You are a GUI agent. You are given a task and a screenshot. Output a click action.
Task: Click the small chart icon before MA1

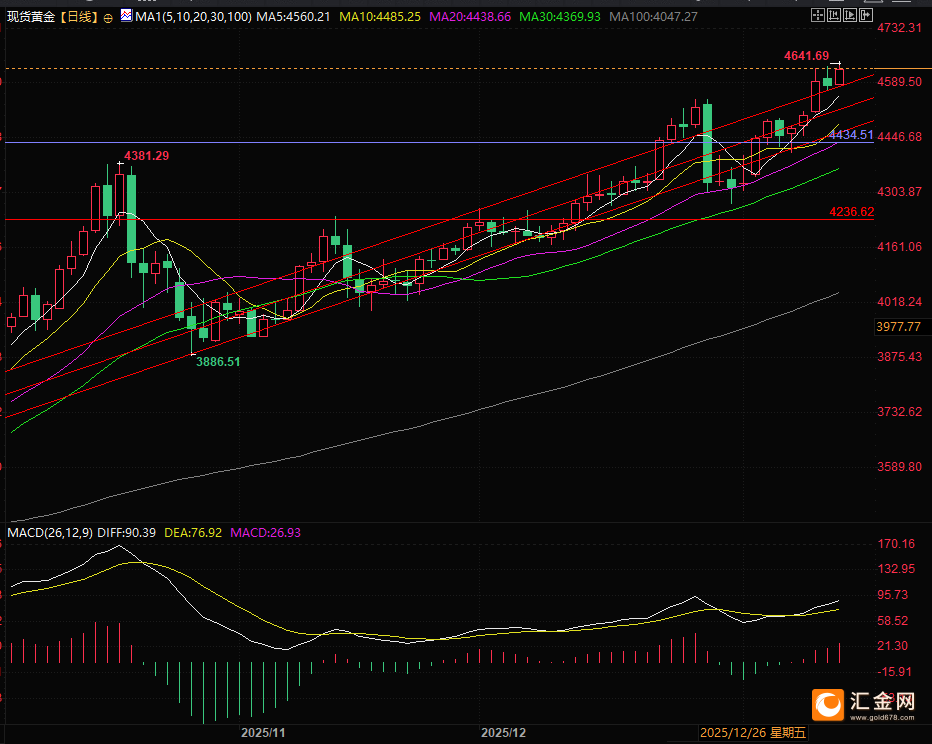click(x=125, y=17)
